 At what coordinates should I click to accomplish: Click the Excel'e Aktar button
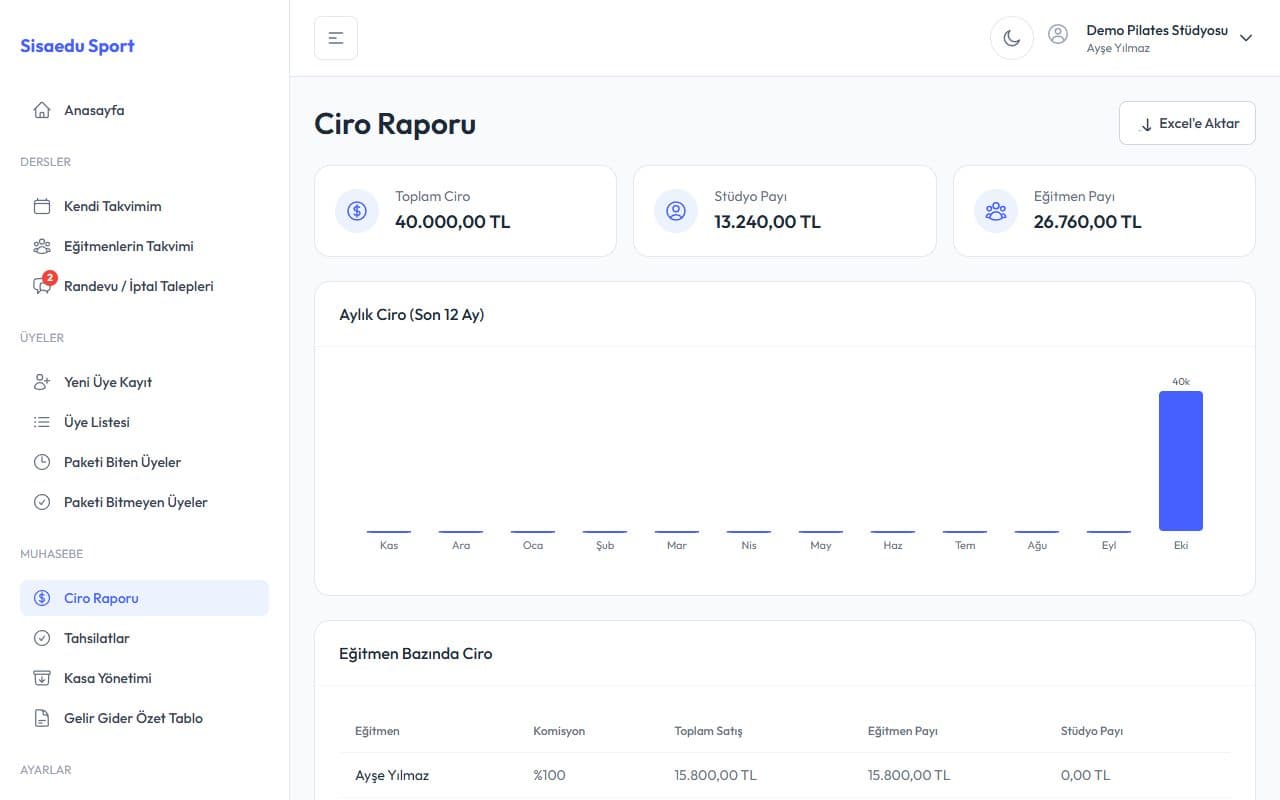[1187, 123]
